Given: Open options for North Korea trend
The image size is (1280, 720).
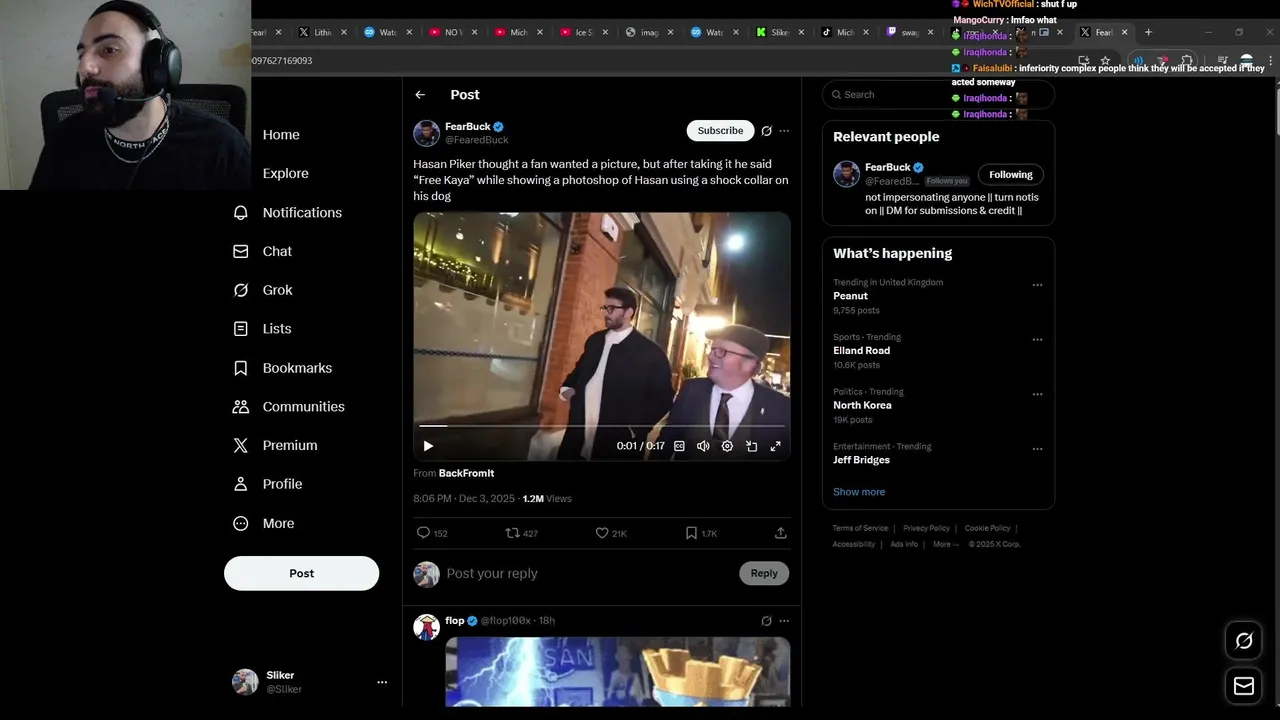Looking at the screenshot, I should pyautogui.click(x=1037, y=394).
